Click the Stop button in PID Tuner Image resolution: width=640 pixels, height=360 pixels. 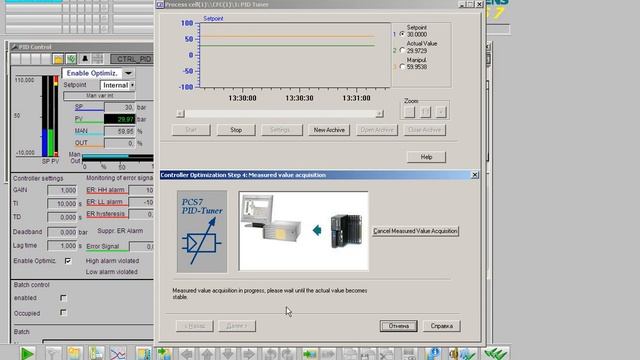[236, 130]
